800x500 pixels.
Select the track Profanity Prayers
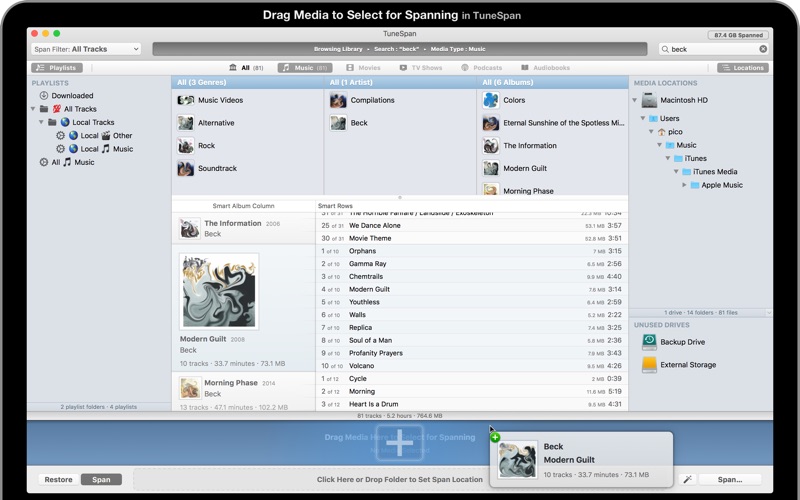pyautogui.click(x=472, y=353)
